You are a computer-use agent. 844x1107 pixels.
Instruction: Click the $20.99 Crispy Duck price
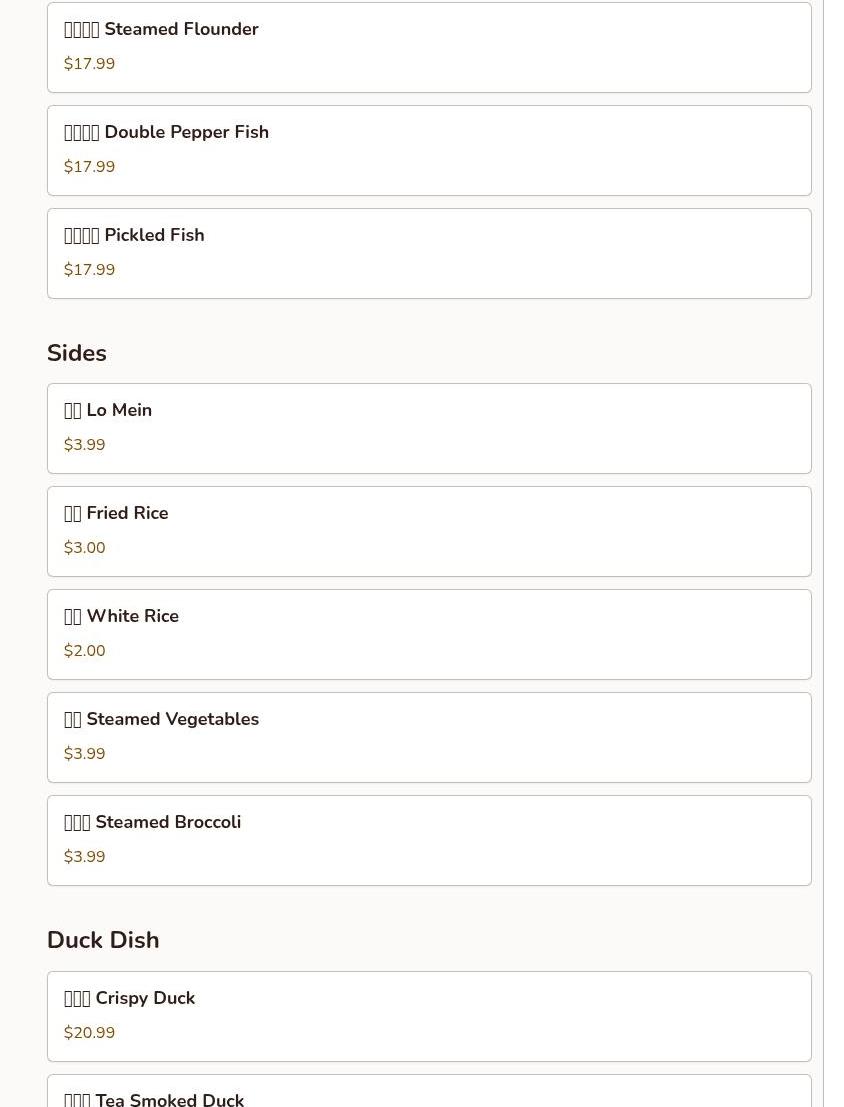coord(90,1033)
